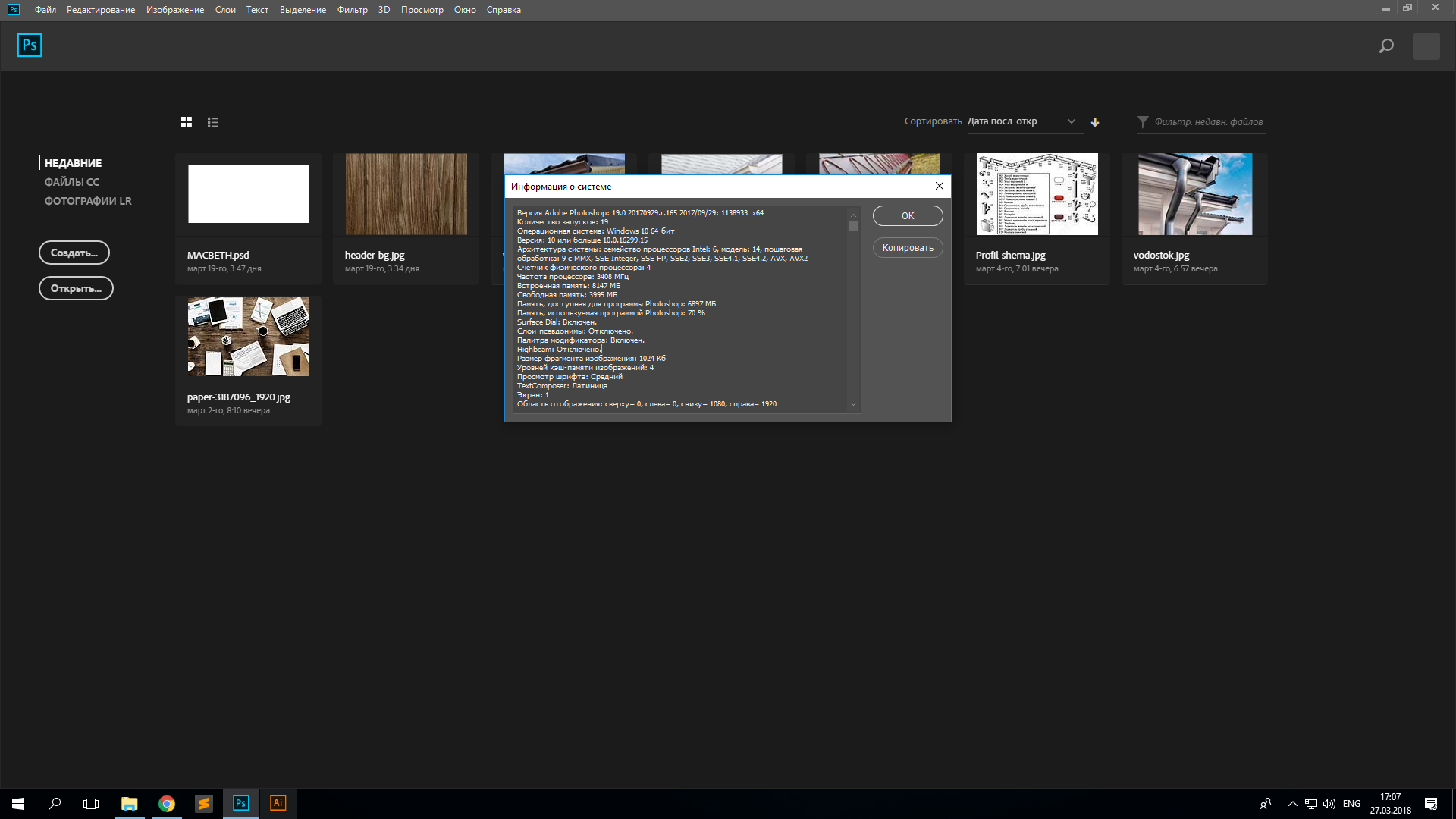Click the Копировать button

[x=908, y=248]
